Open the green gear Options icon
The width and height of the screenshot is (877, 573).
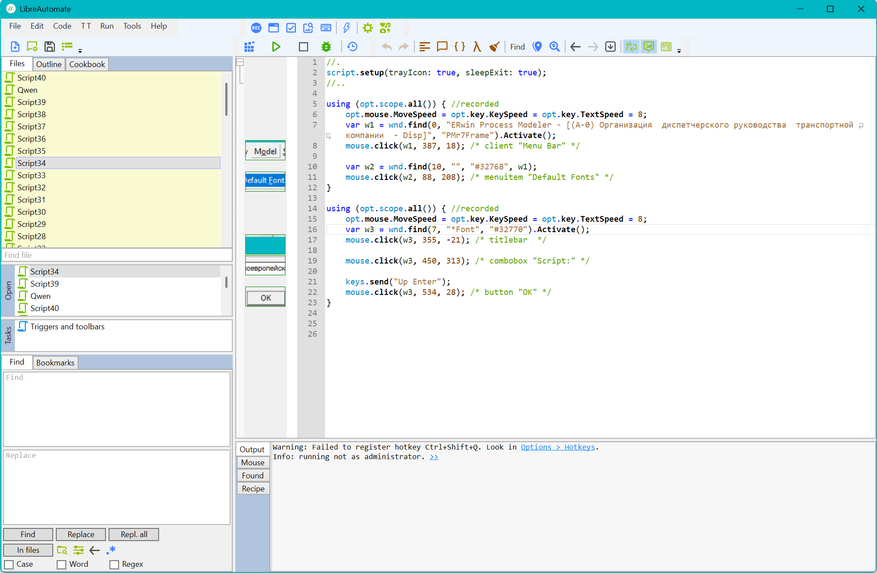click(x=367, y=27)
